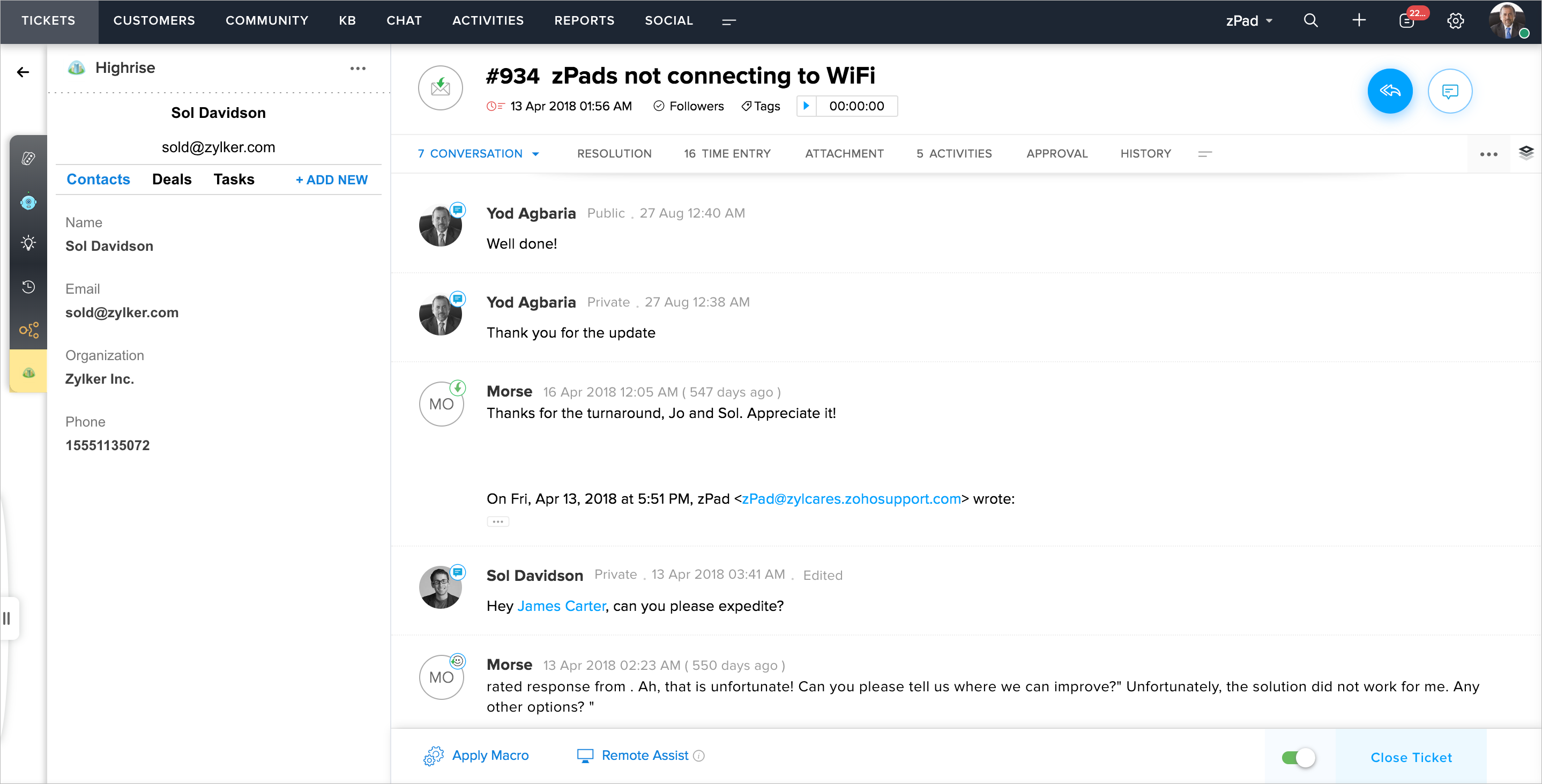The height and width of the screenshot is (784, 1542).
Task: Switch to the Resolution tab
Action: tap(614, 154)
